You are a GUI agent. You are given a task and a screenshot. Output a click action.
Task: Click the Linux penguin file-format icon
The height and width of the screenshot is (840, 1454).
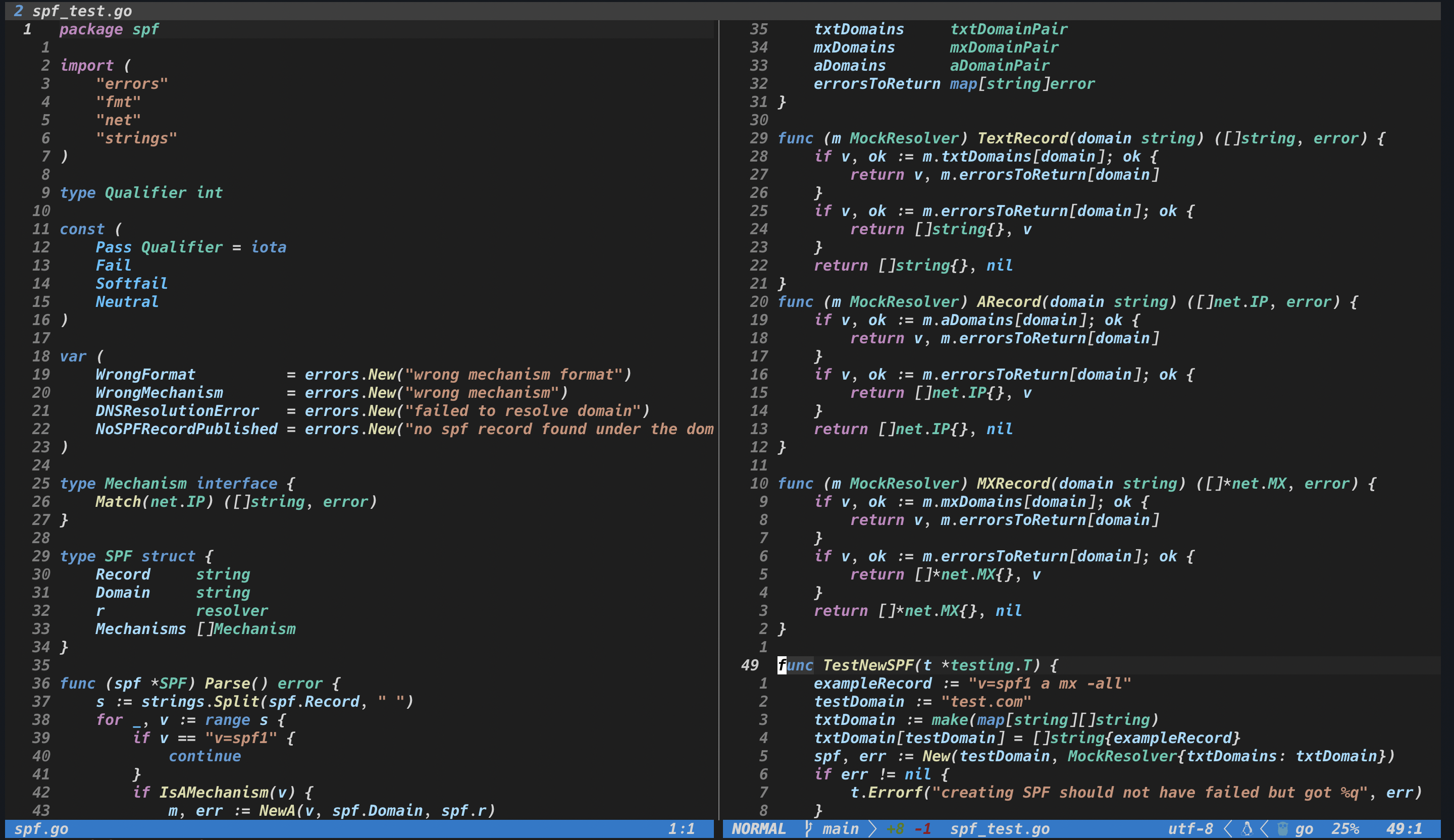[1247, 828]
